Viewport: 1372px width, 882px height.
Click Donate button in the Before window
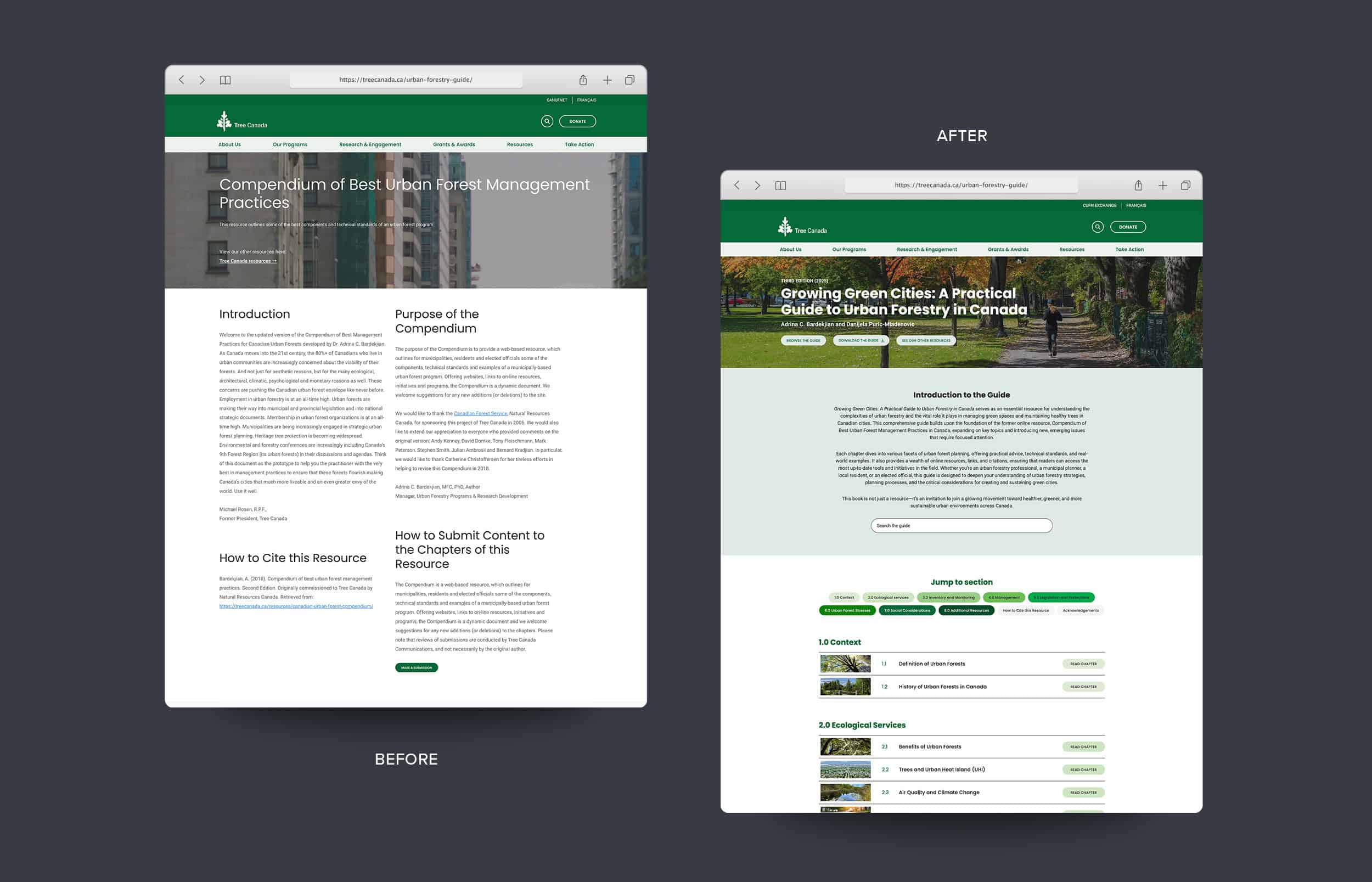coord(578,121)
